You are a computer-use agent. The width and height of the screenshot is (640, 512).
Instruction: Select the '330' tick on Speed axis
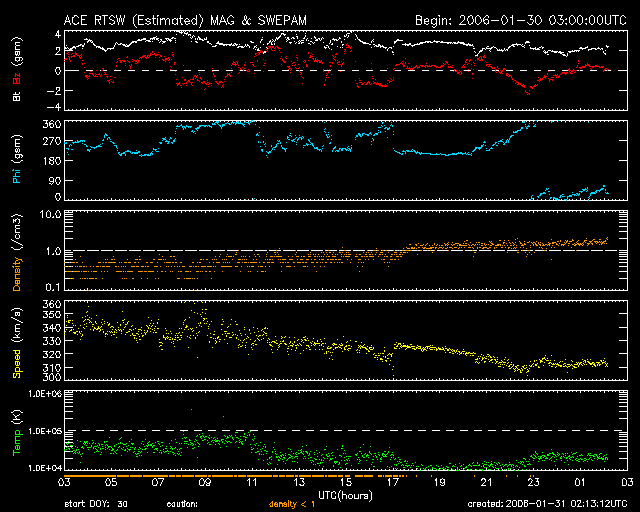(x=52, y=341)
